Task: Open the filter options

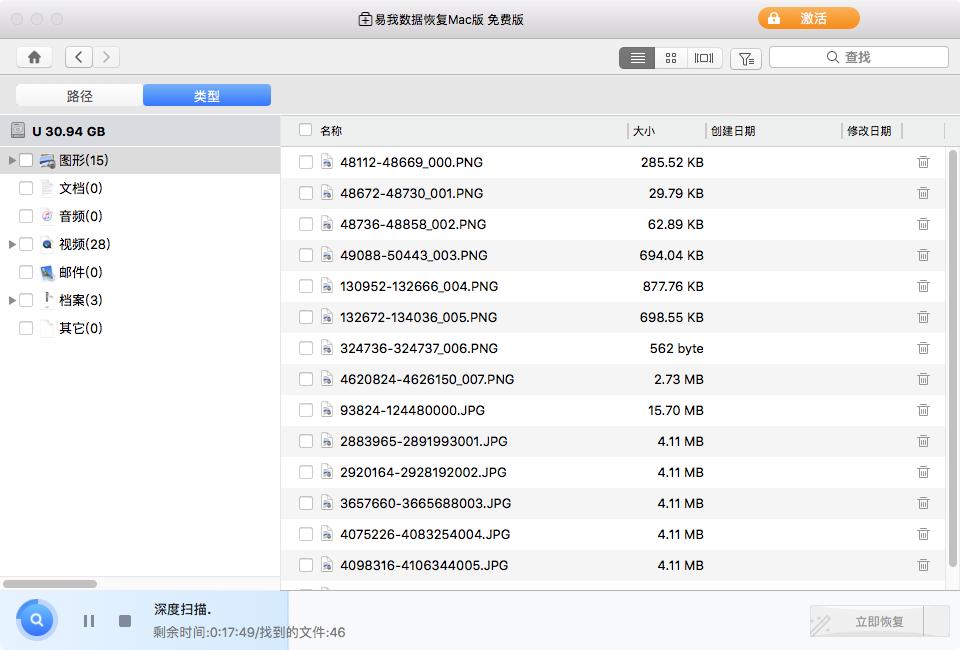Action: pos(745,58)
